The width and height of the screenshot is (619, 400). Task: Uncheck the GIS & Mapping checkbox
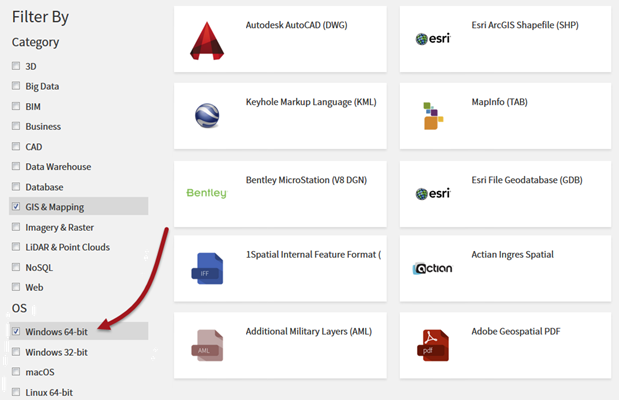16,206
